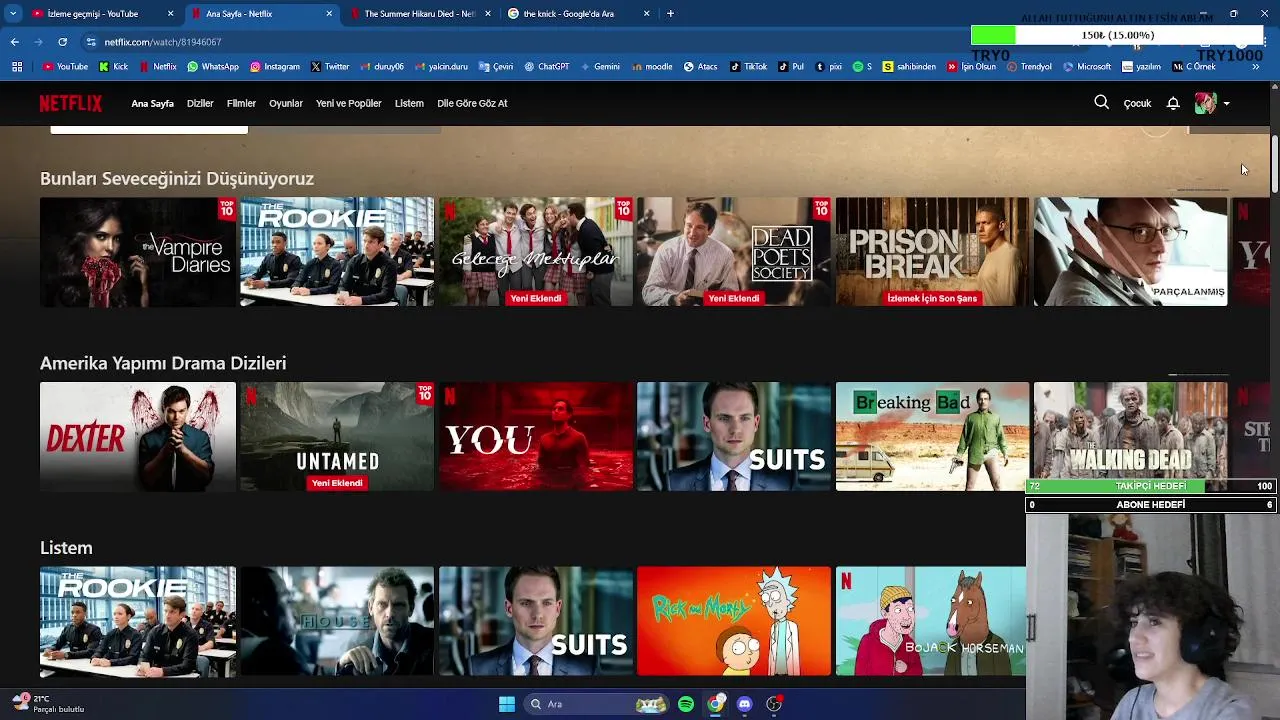Open the Gemini bookmark
This screenshot has height=720, width=1280.
[599, 67]
